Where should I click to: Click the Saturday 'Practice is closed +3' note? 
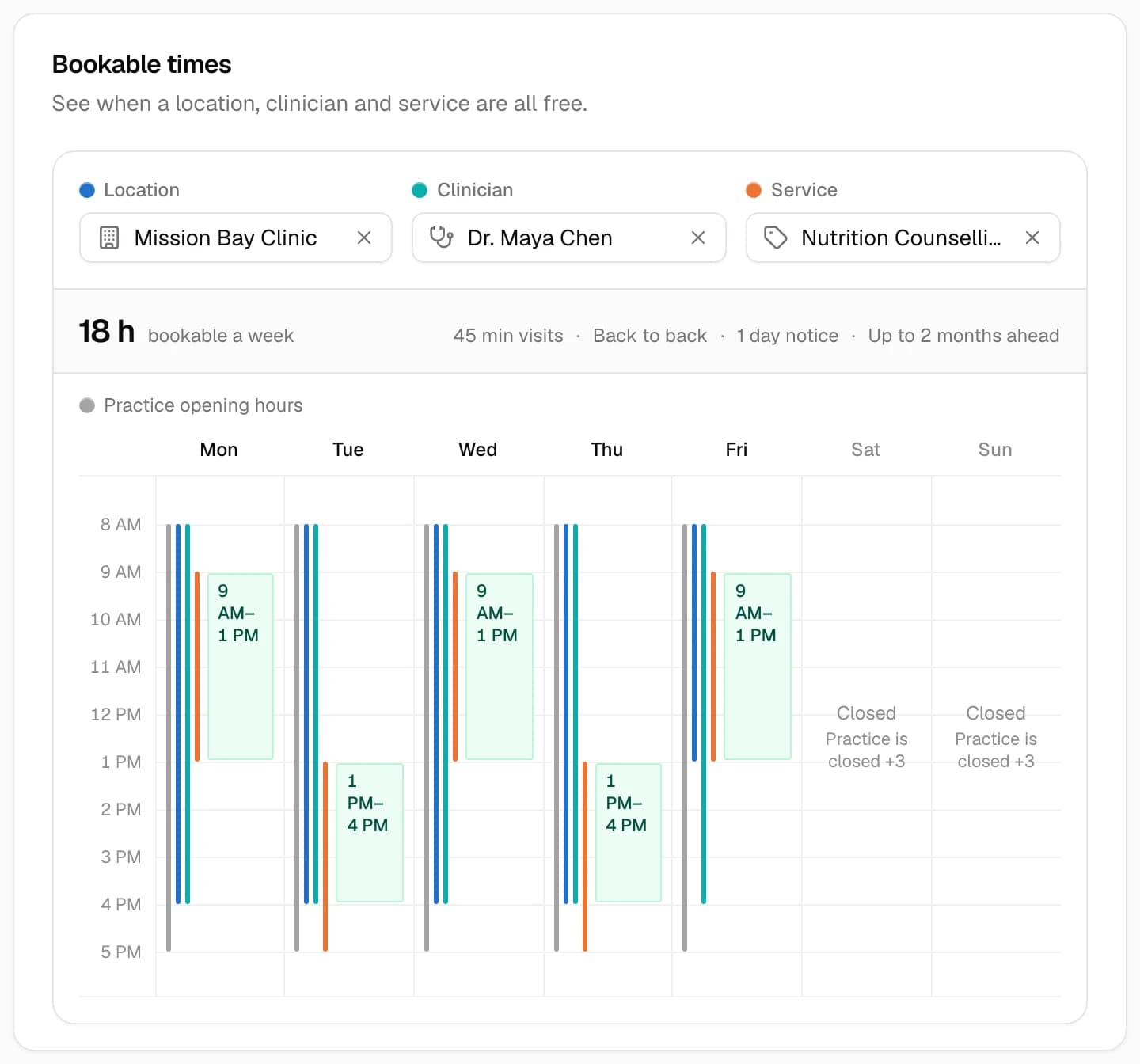[x=867, y=750]
